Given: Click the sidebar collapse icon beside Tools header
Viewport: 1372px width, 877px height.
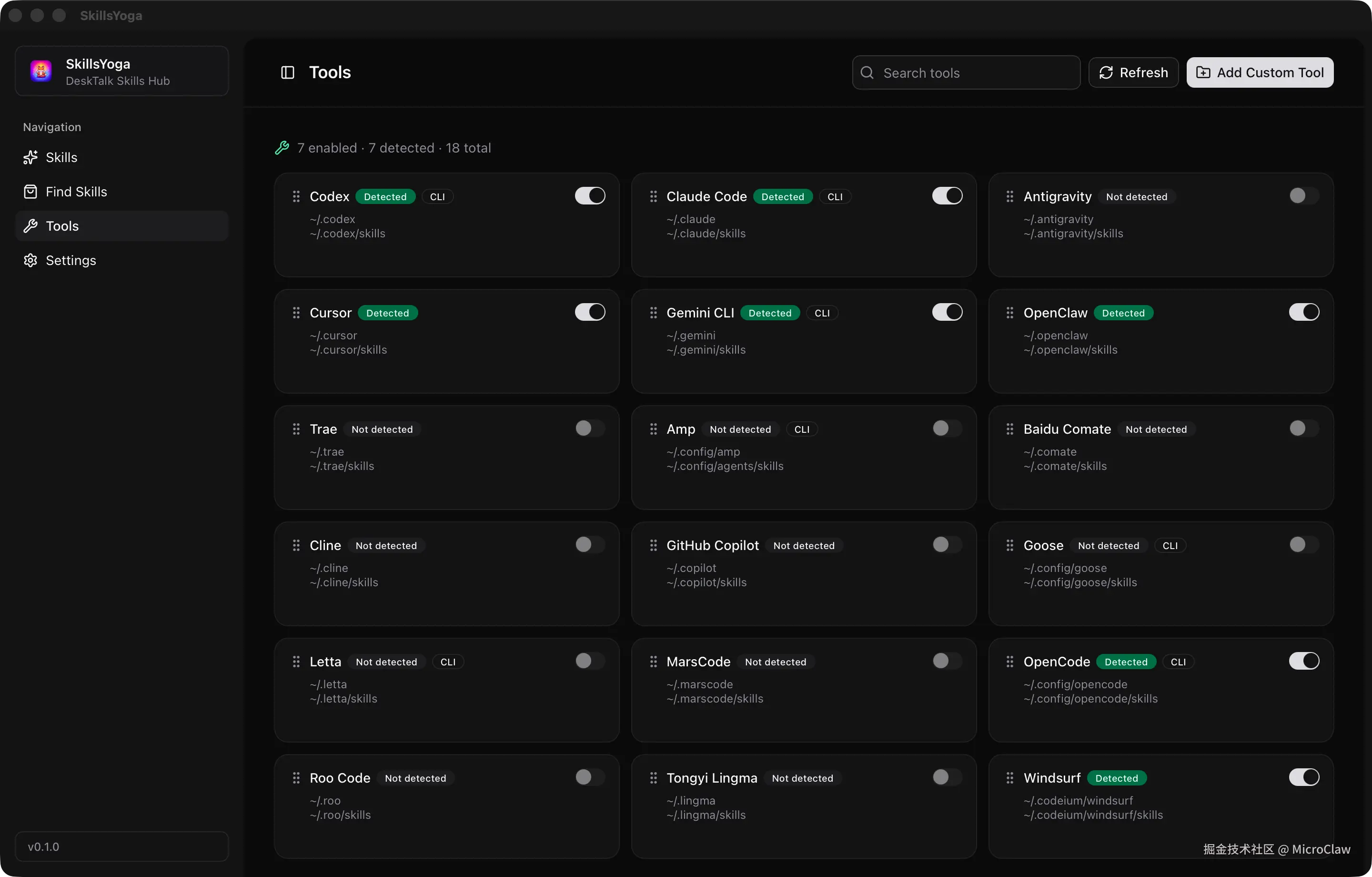Looking at the screenshot, I should pos(287,72).
